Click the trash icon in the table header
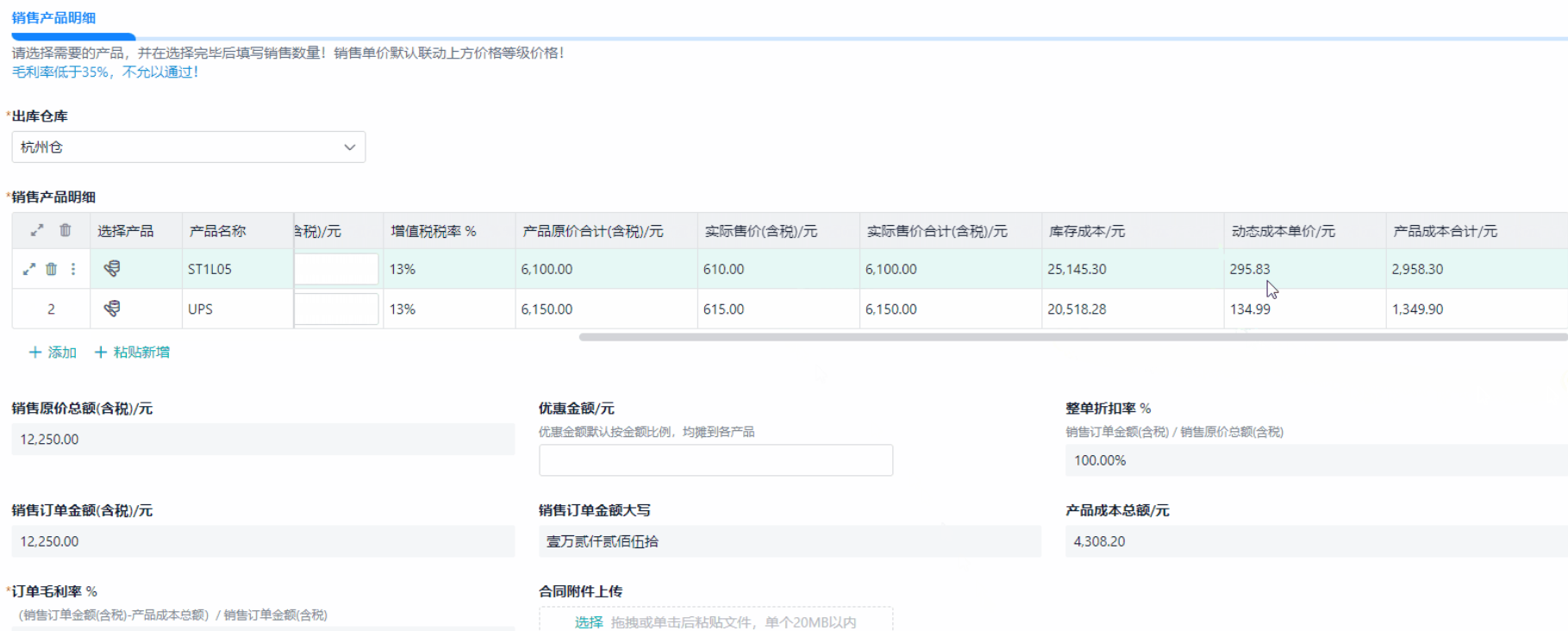The height and width of the screenshot is (631, 1568). (66, 230)
